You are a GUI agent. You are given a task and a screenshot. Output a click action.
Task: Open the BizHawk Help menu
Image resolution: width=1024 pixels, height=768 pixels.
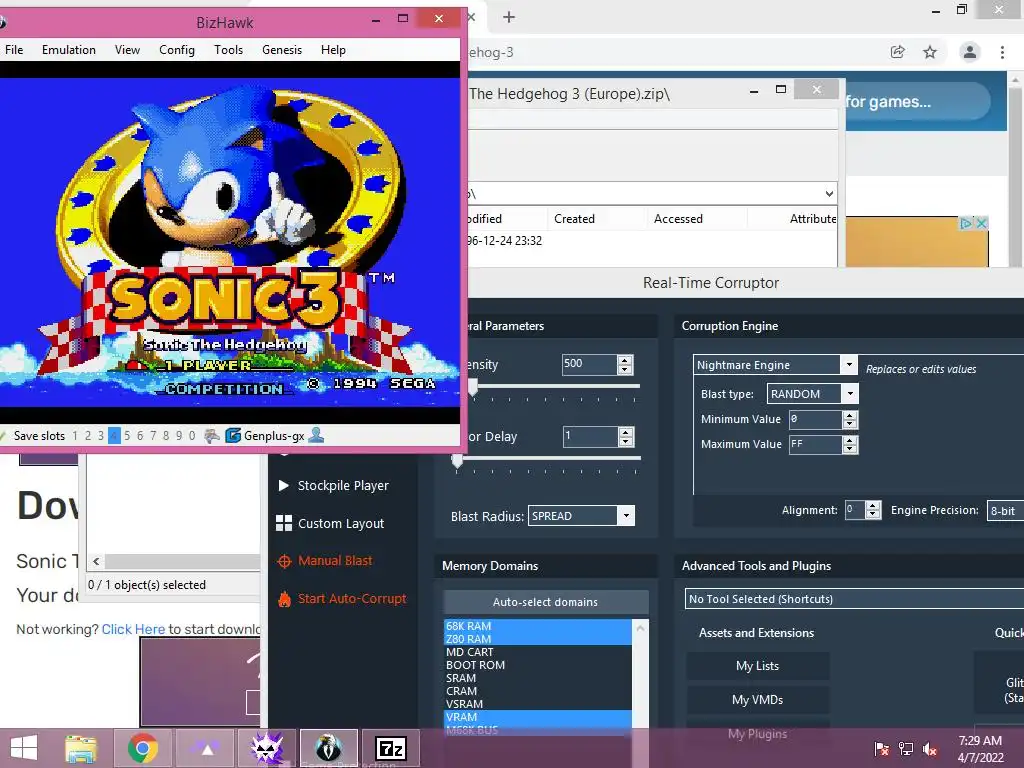click(333, 50)
